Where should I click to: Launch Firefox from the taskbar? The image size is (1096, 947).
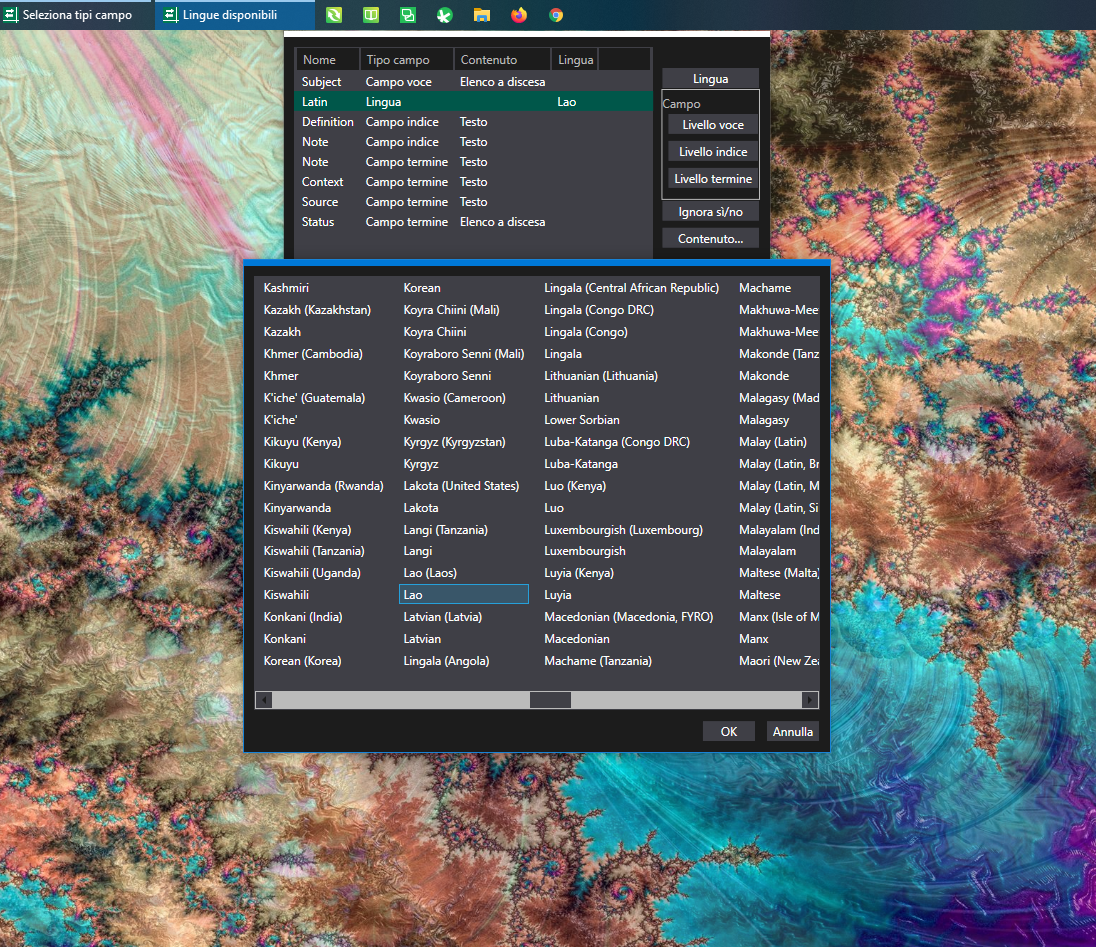519,15
